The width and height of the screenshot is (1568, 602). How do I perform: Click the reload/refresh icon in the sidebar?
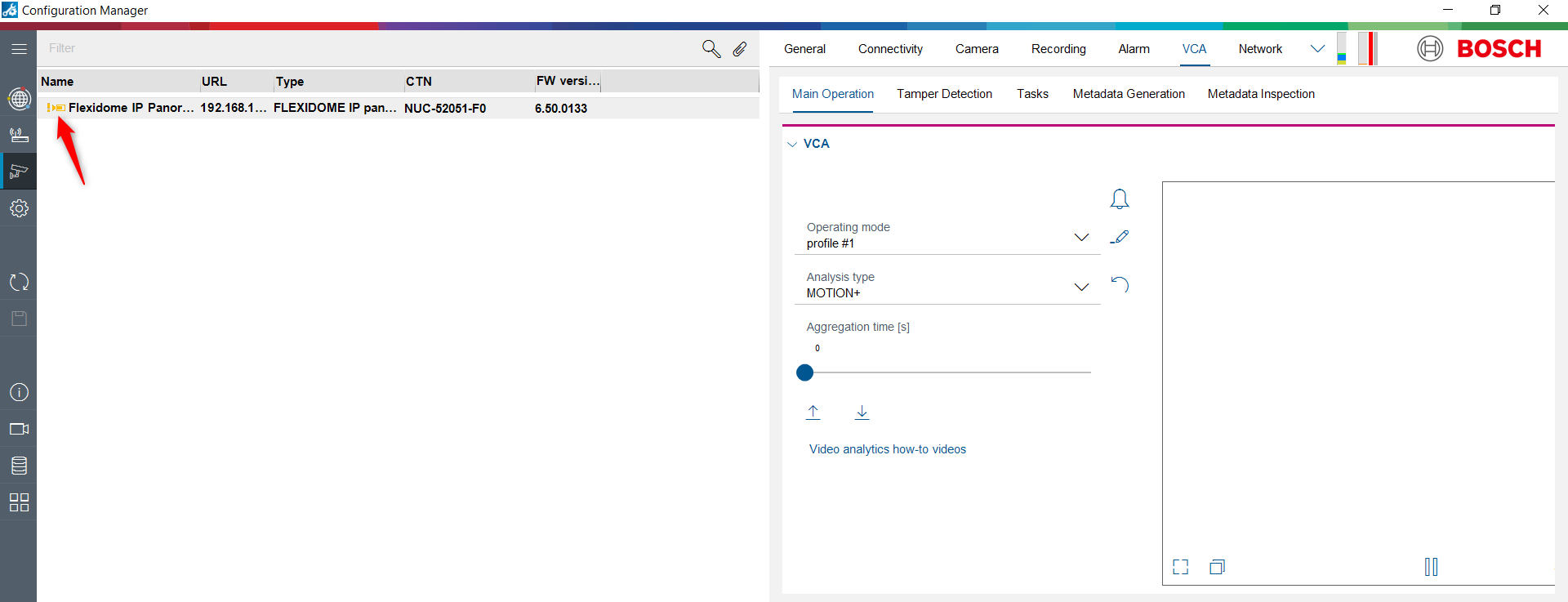[x=19, y=283]
